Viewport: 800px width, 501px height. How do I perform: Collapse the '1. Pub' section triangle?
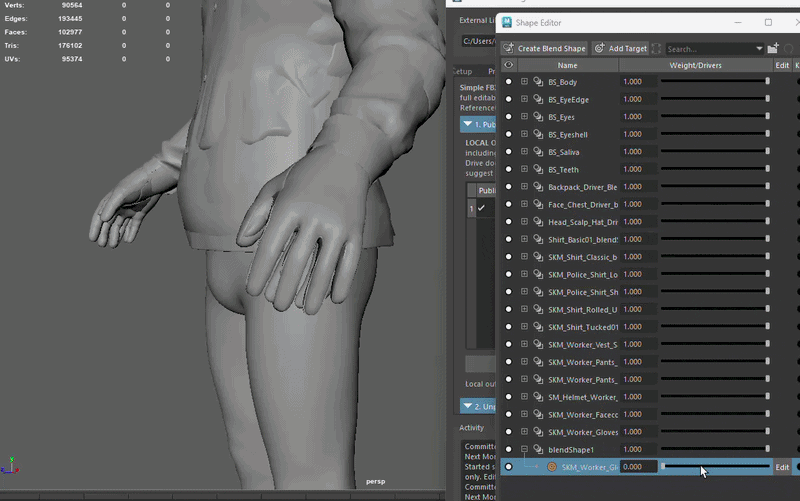[467, 124]
